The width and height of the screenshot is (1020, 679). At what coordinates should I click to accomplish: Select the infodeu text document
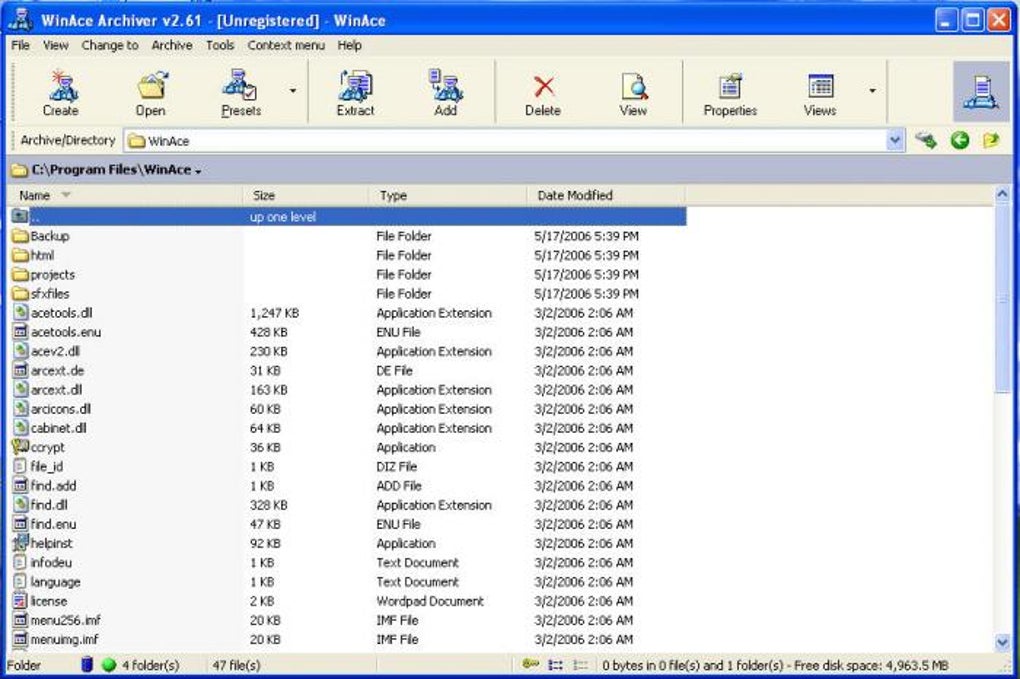348,562
